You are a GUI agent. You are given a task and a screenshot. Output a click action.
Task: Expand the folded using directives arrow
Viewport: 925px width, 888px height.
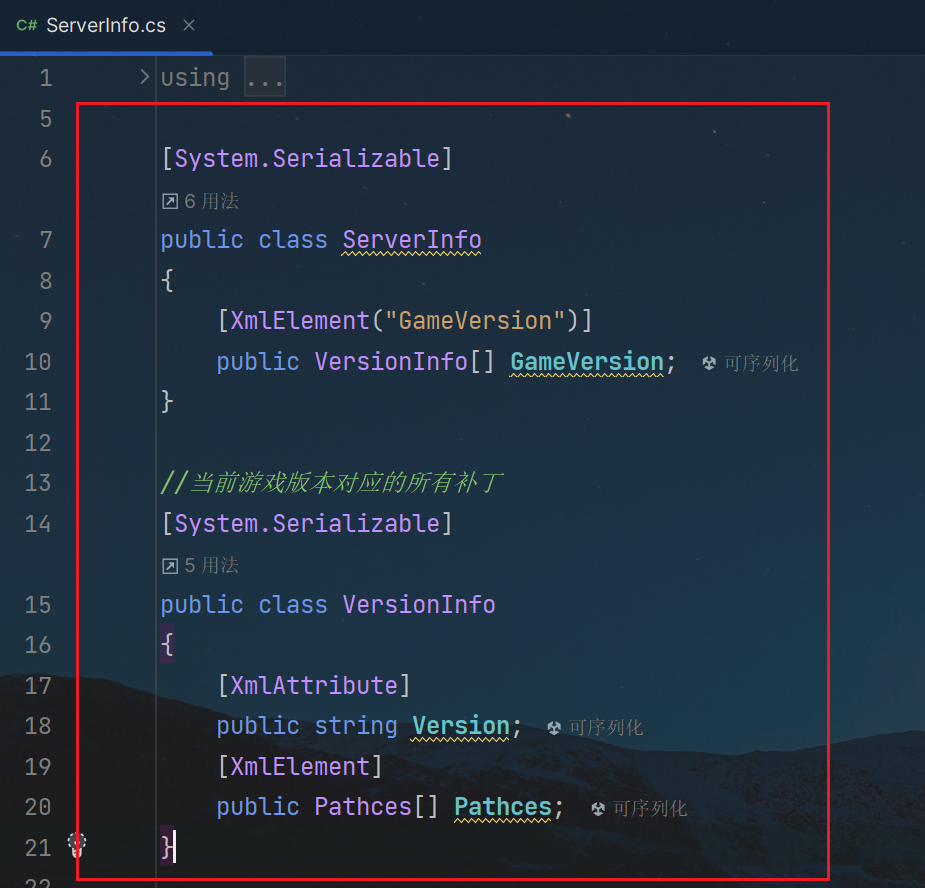coord(145,77)
